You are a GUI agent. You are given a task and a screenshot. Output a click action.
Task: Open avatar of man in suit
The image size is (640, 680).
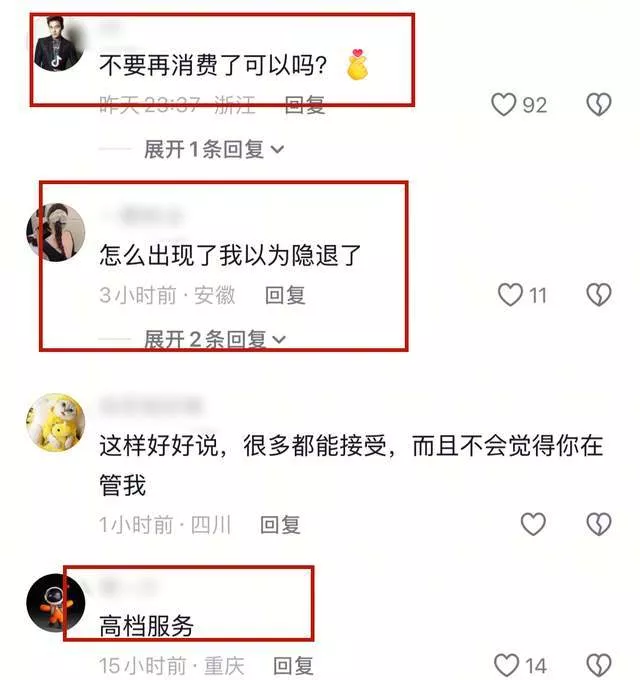tap(59, 43)
